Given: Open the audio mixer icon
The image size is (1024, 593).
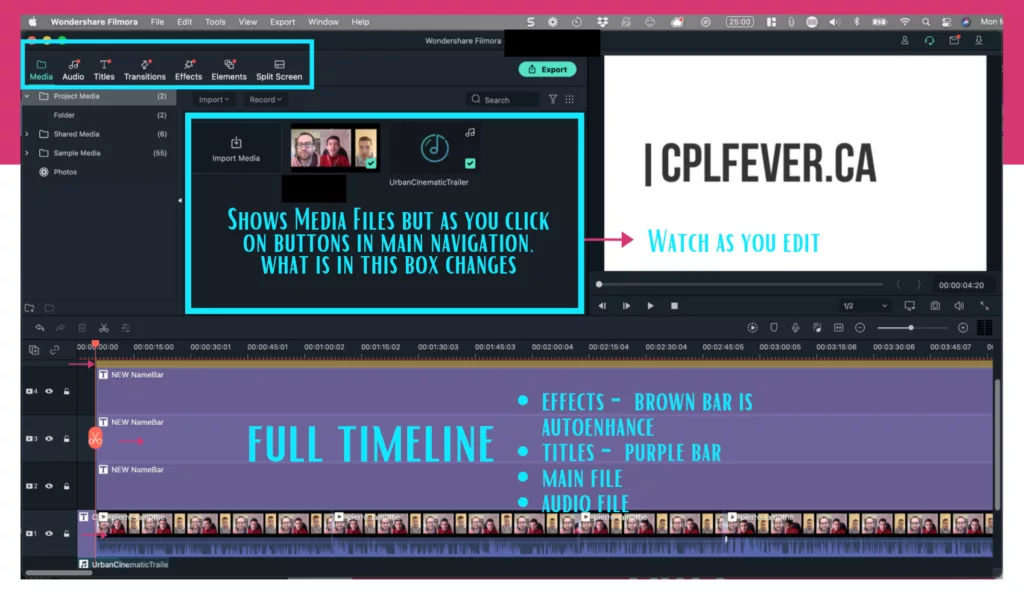Looking at the screenshot, I should point(817,328).
